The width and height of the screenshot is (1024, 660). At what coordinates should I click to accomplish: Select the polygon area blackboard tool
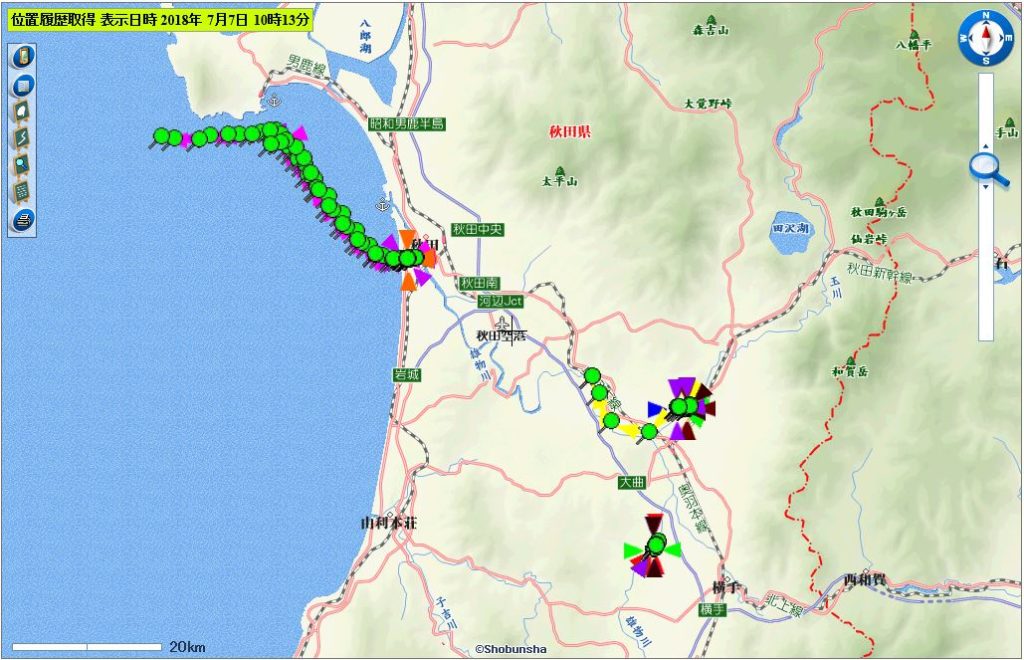tap(22, 111)
